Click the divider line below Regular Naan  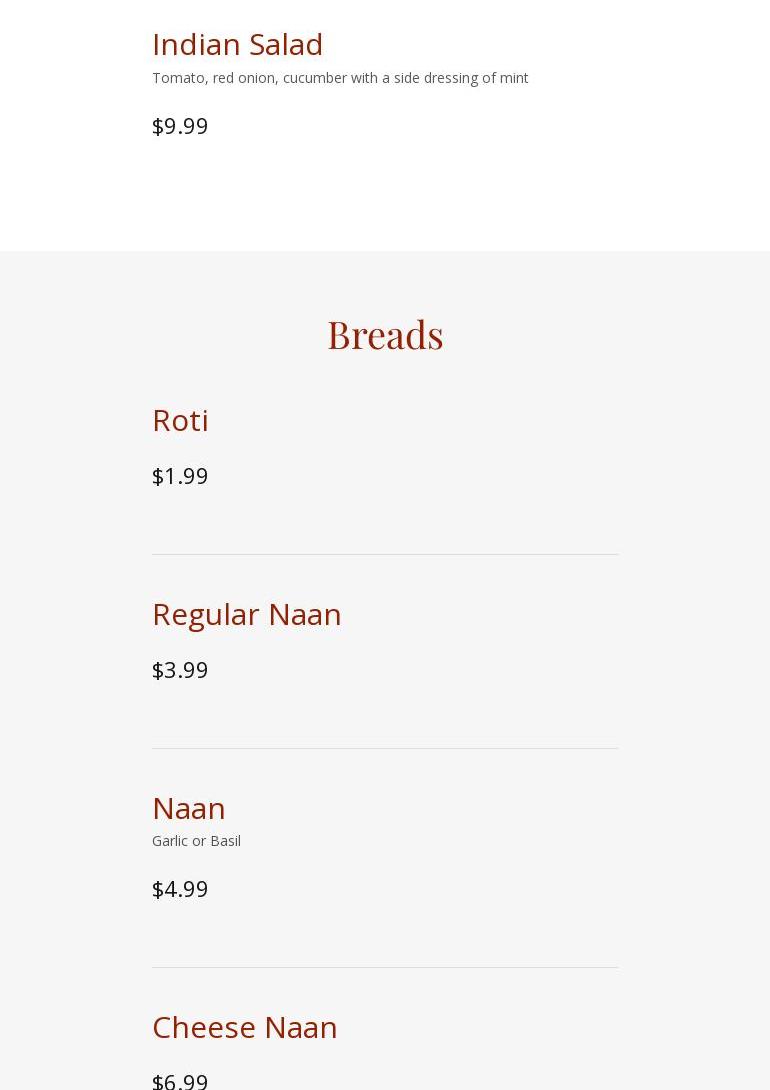385,748
